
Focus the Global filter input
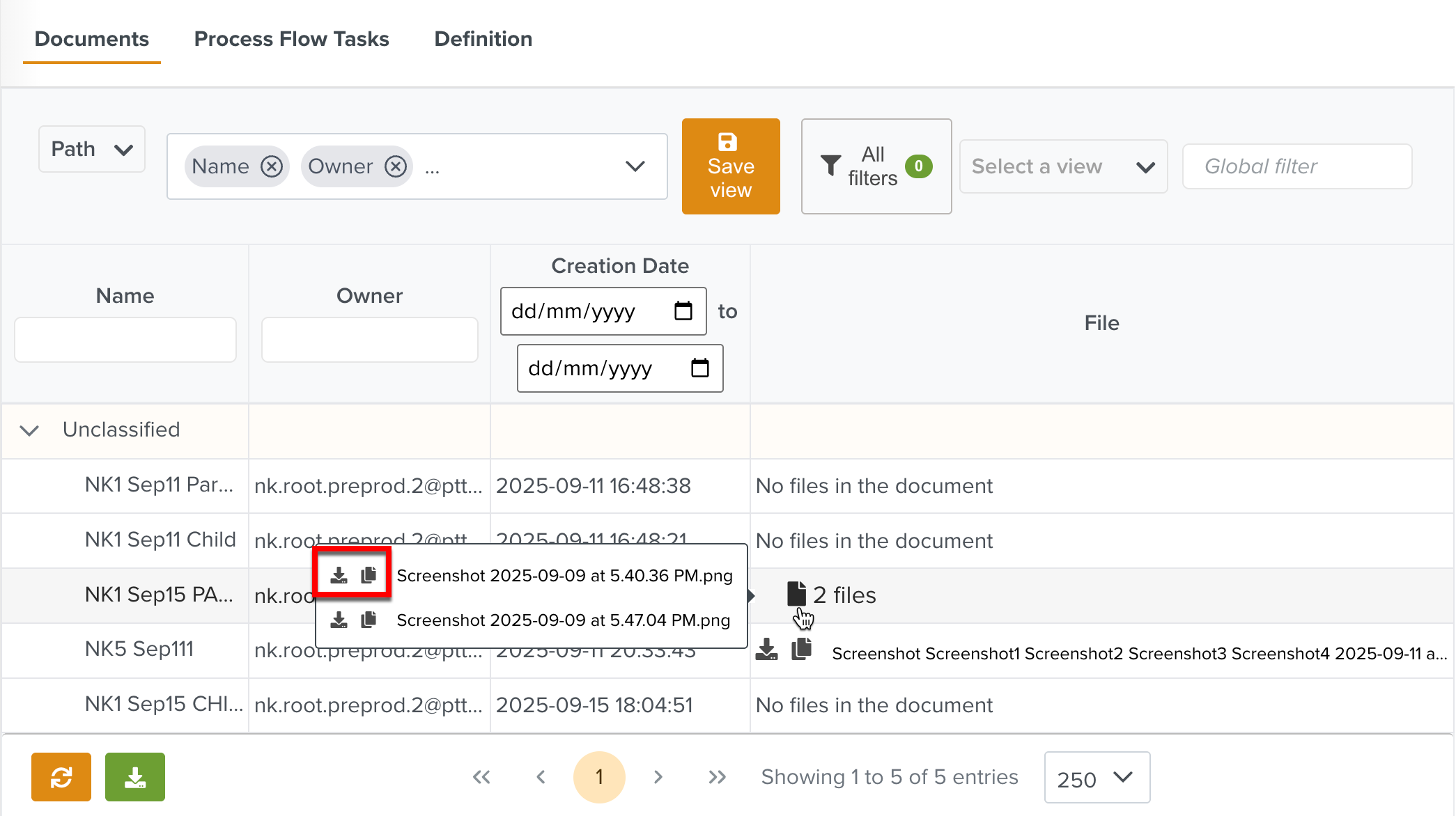(x=1296, y=166)
